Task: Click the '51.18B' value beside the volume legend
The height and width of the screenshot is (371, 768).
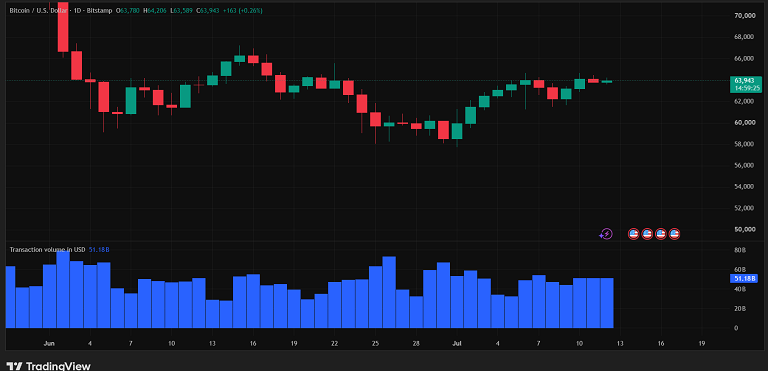Action: [99, 250]
